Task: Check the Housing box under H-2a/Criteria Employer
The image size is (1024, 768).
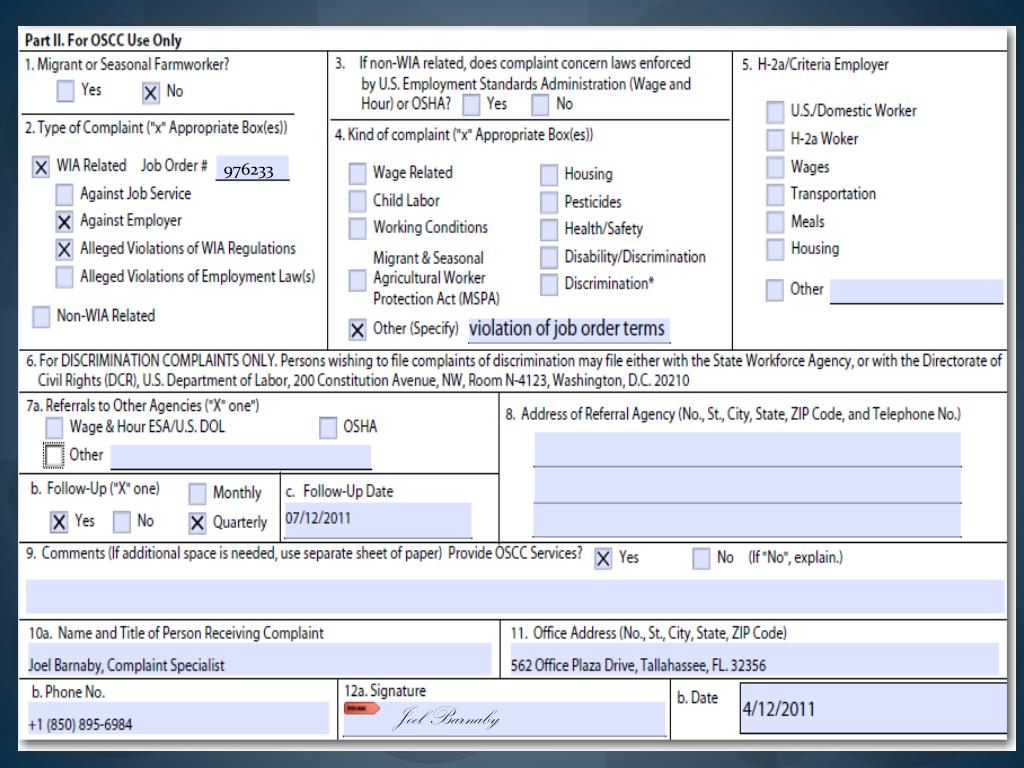Action: [x=775, y=249]
